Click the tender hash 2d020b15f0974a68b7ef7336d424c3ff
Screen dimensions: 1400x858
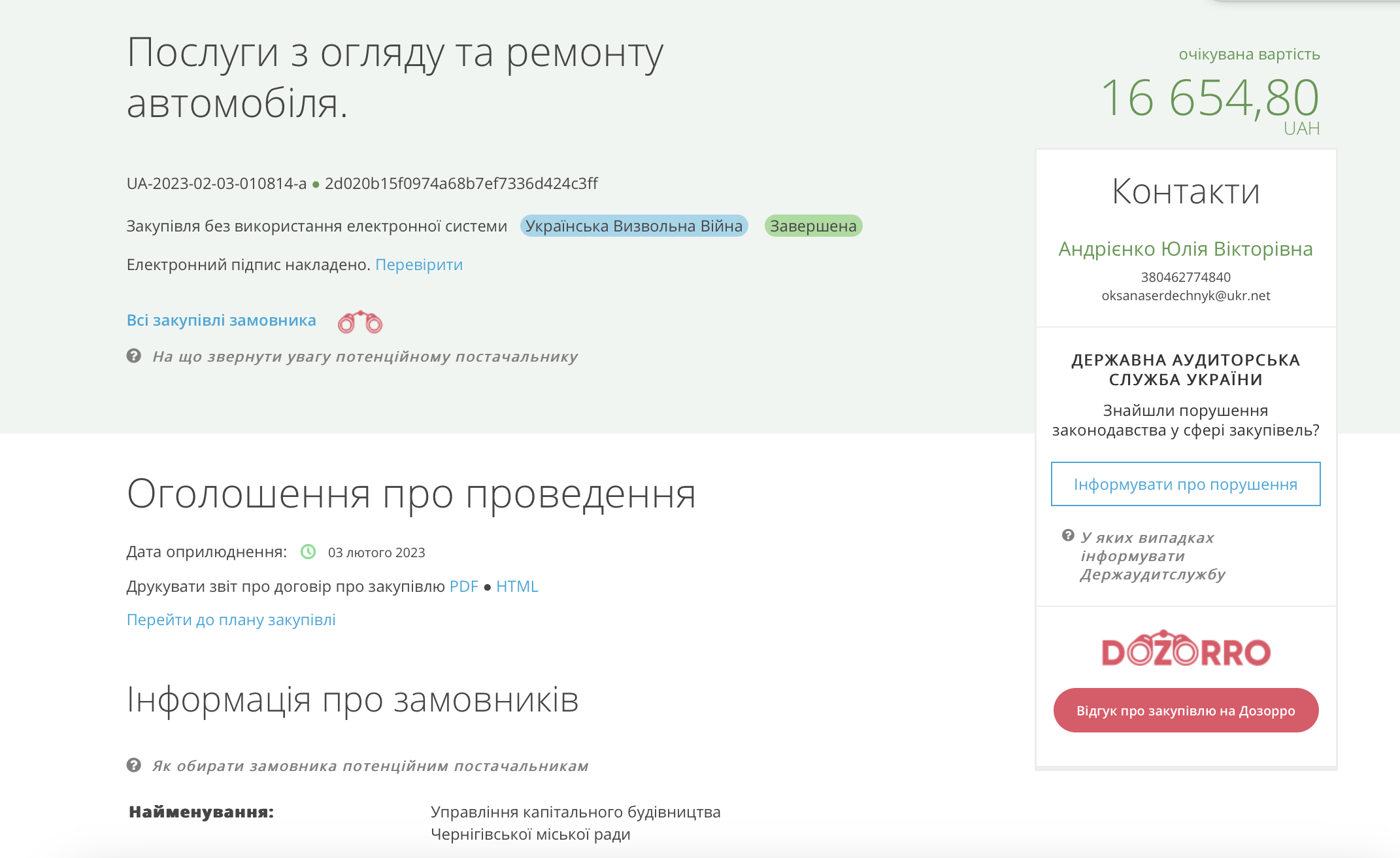463,184
